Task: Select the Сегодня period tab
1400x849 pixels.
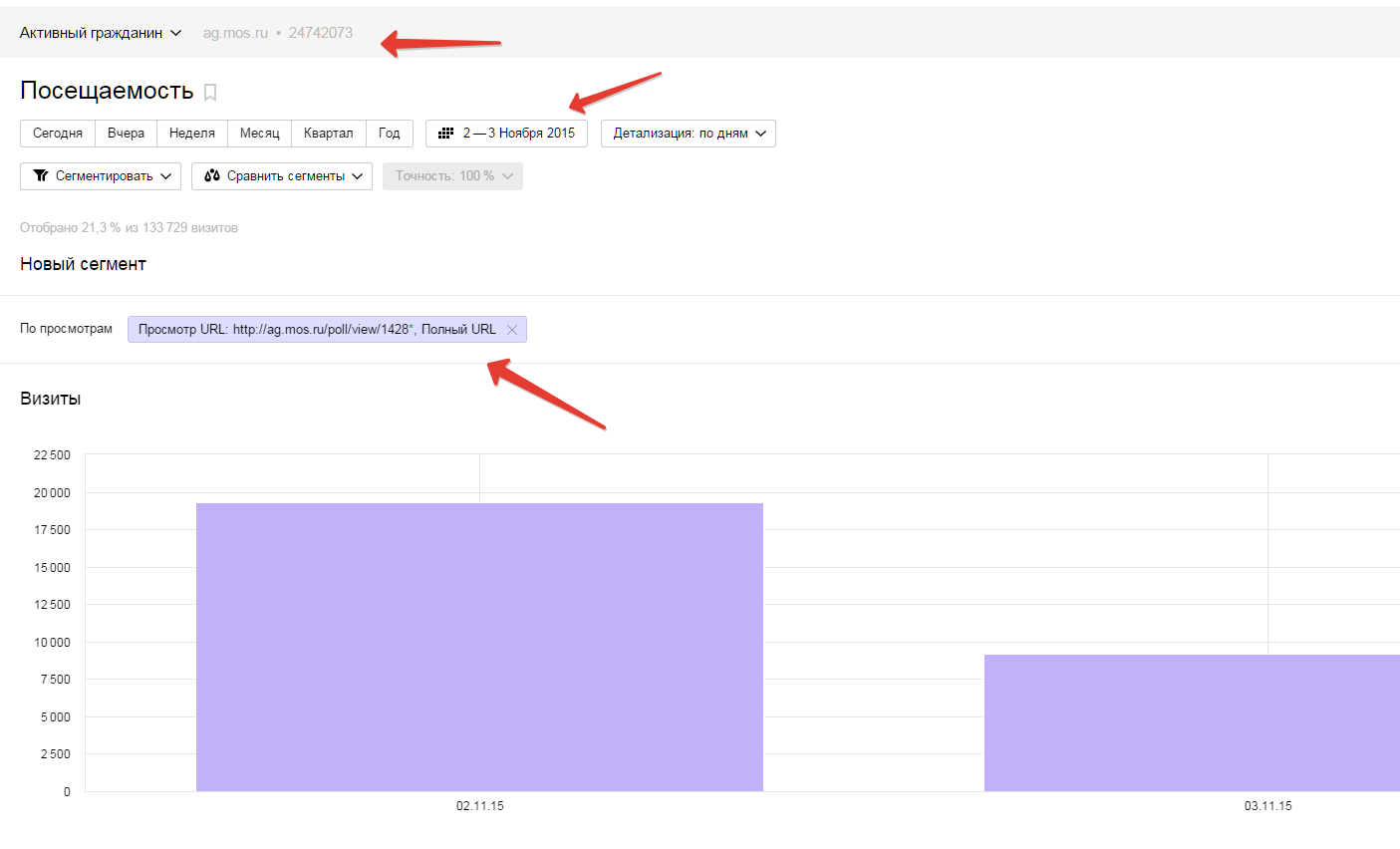Action: click(58, 134)
